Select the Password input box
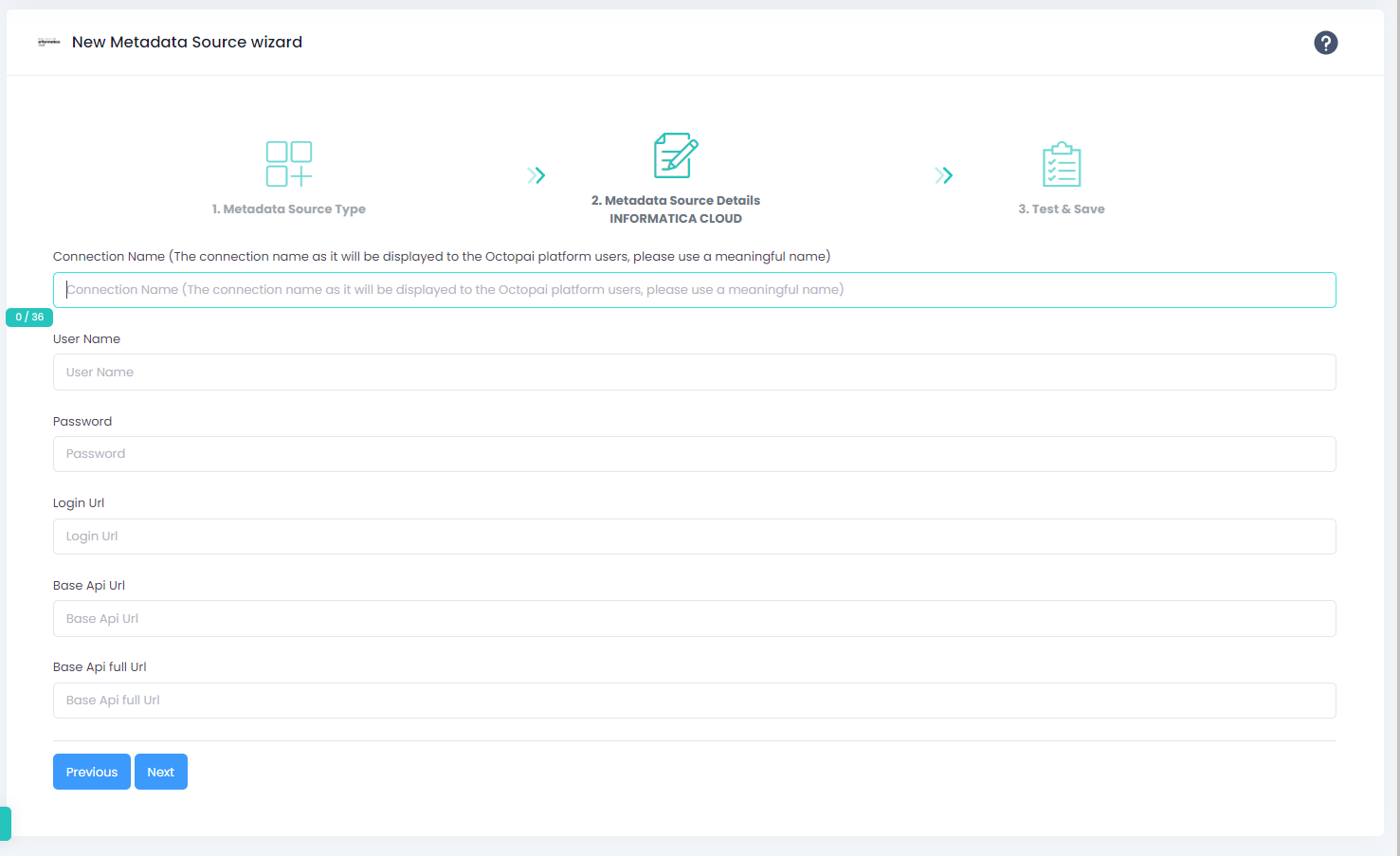The image size is (1400, 856). pyautogui.click(x=694, y=454)
